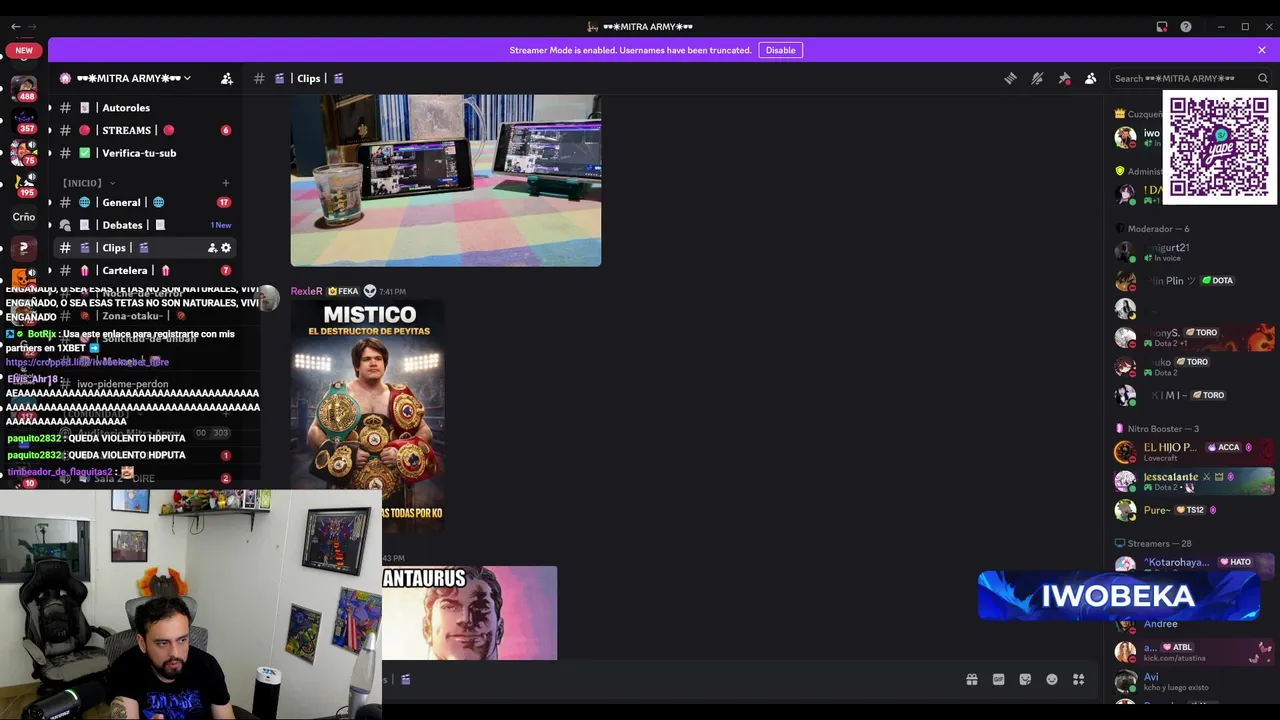Send a gift using the gift icon
Screen dimensions: 1280x720
point(972,679)
